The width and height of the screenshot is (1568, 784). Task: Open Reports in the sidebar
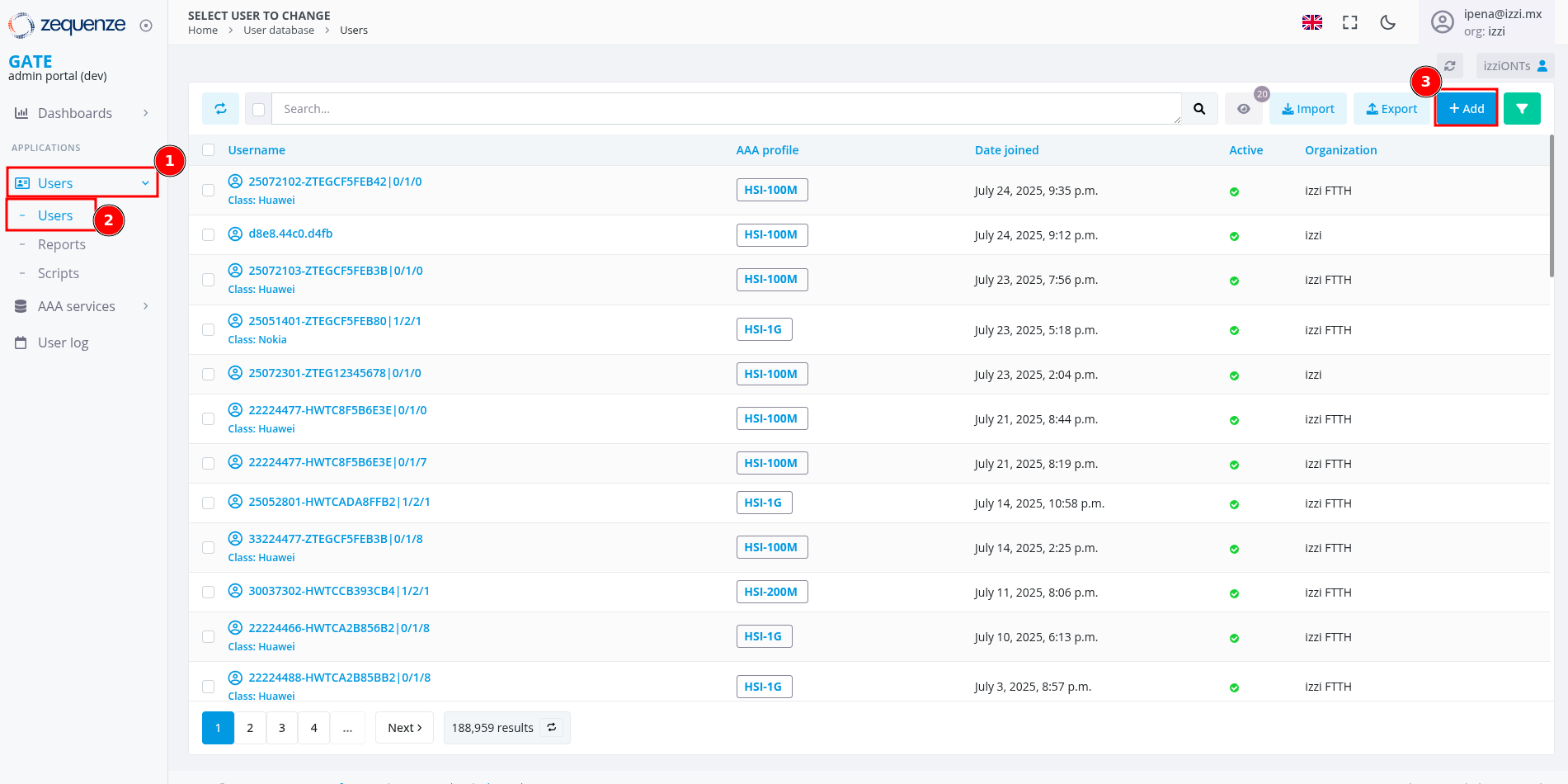pos(62,244)
